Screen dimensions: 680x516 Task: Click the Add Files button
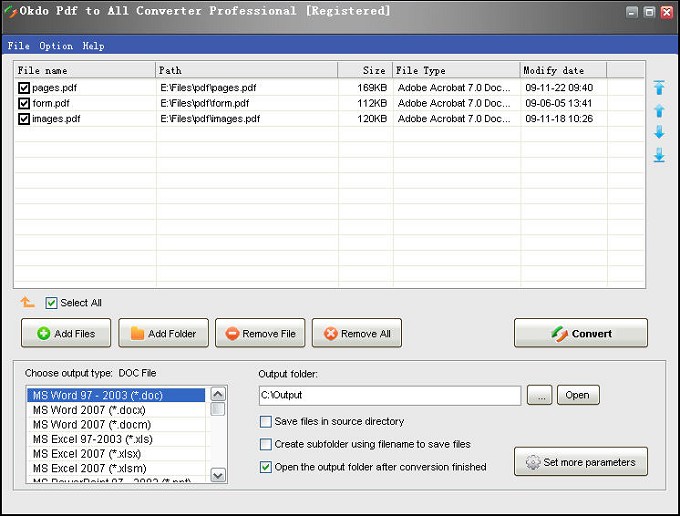[x=66, y=333]
